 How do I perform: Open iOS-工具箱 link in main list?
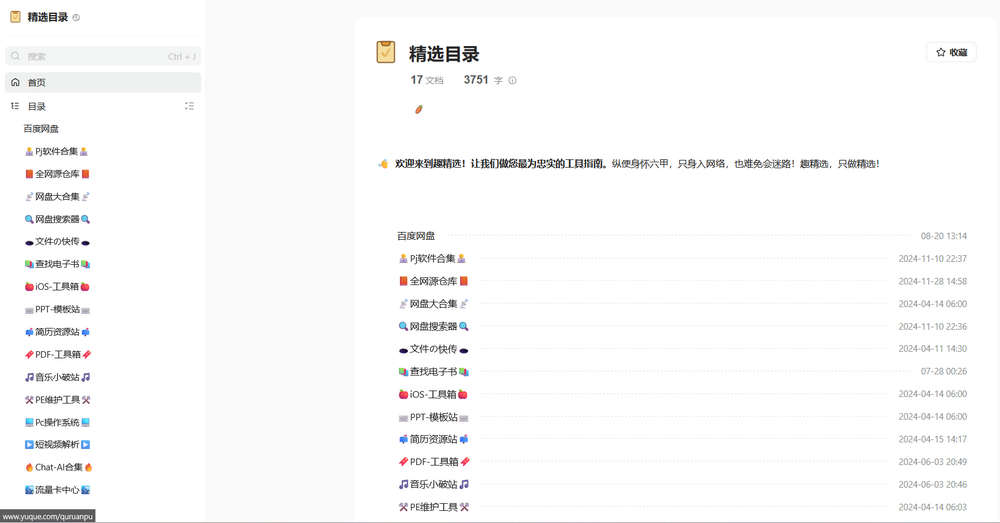click(433, 394)
